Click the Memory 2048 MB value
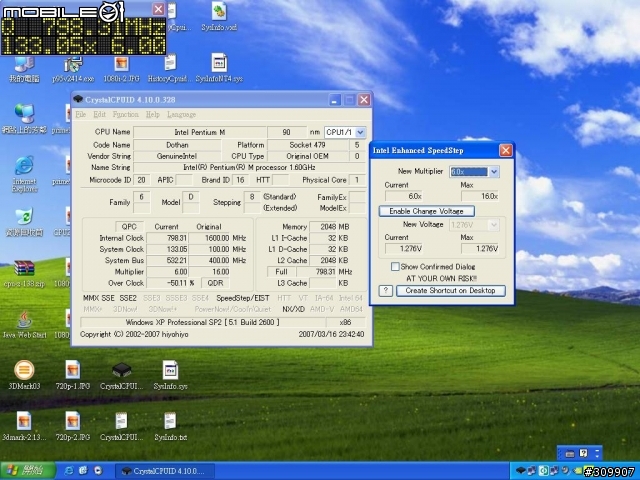 (x=324, y=227)
